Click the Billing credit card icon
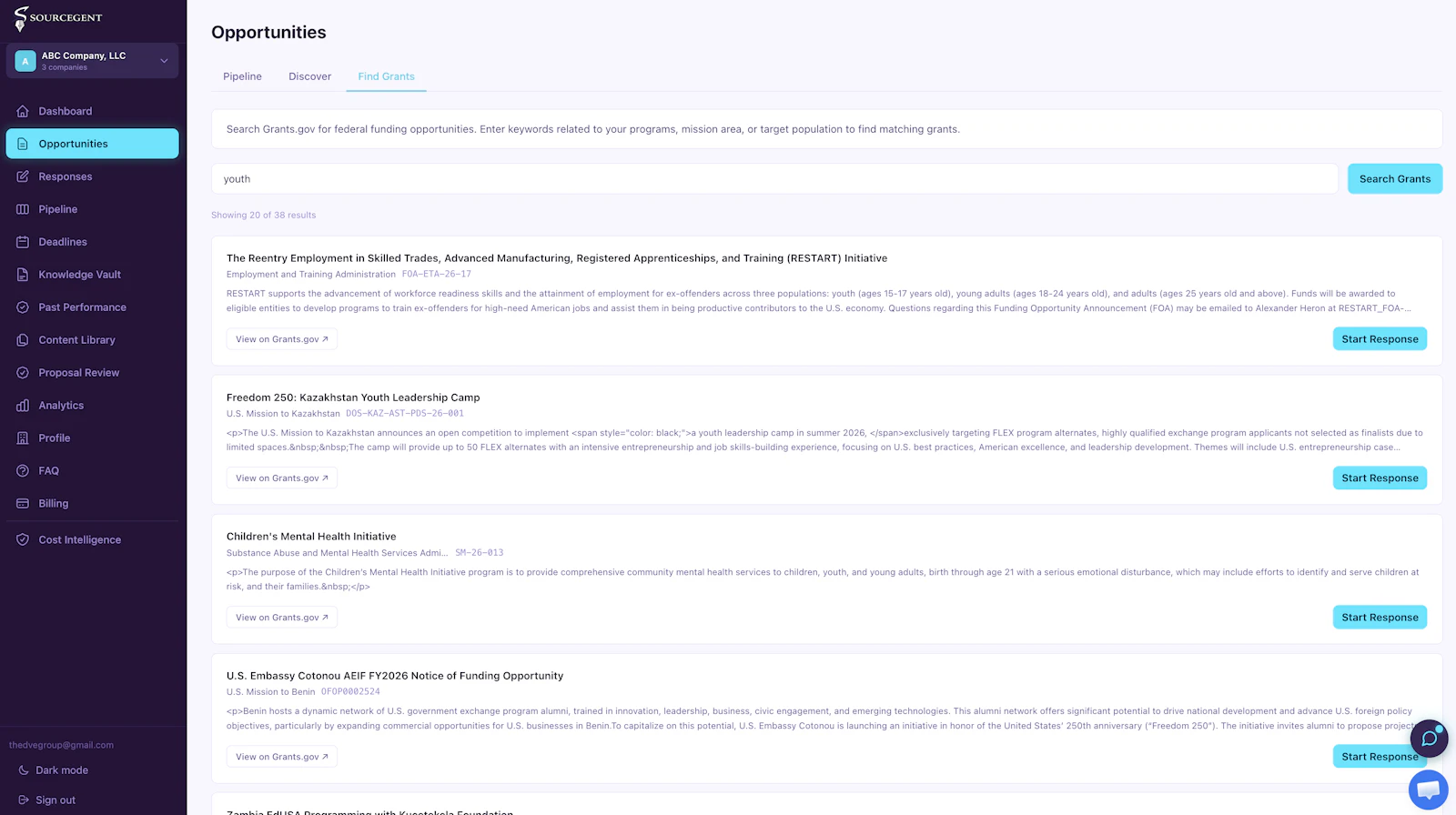Image resolution: width=1456 pixels, height=815 pixels. coord(23,504)
